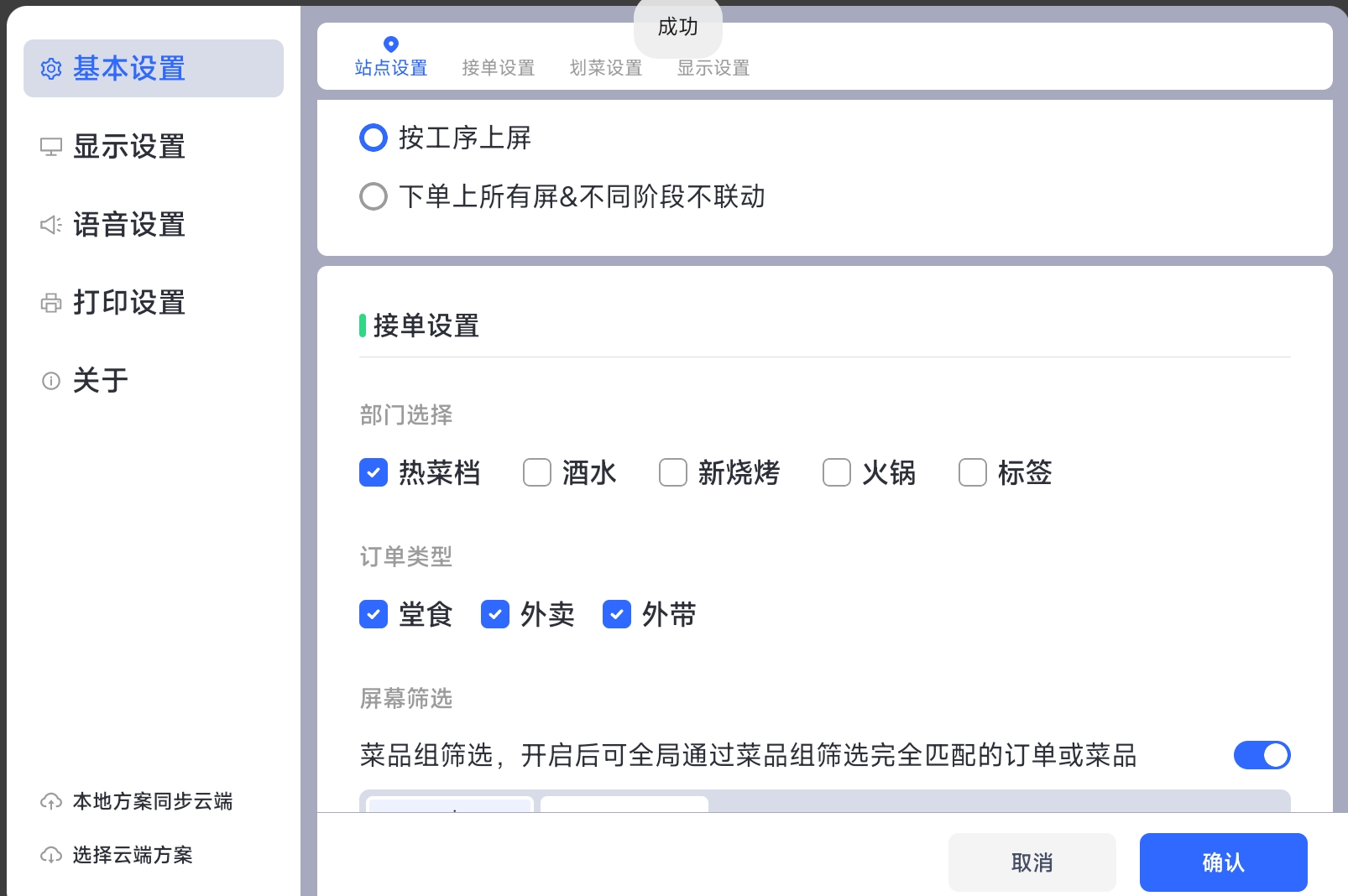
Task: Turn off the 菜品组筛选 toggle switch
Action: coord(1262,755)
